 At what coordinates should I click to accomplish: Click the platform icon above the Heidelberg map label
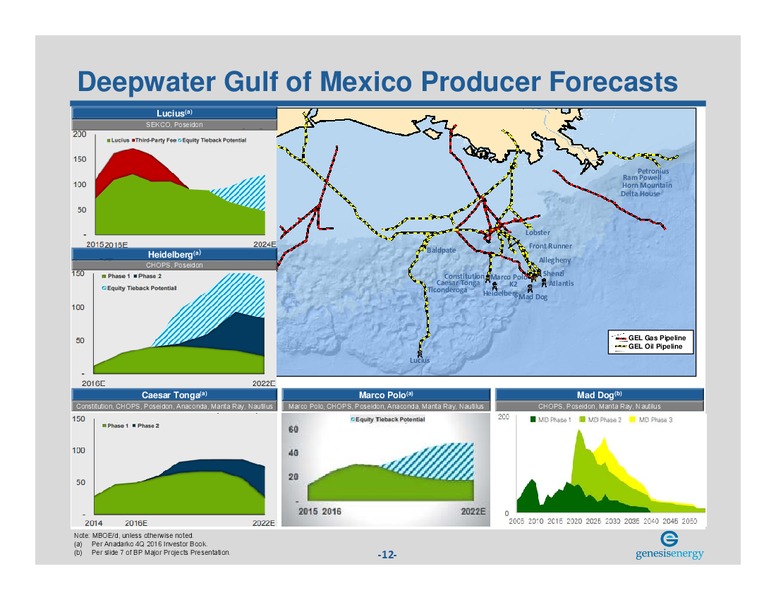pos(494,286)
